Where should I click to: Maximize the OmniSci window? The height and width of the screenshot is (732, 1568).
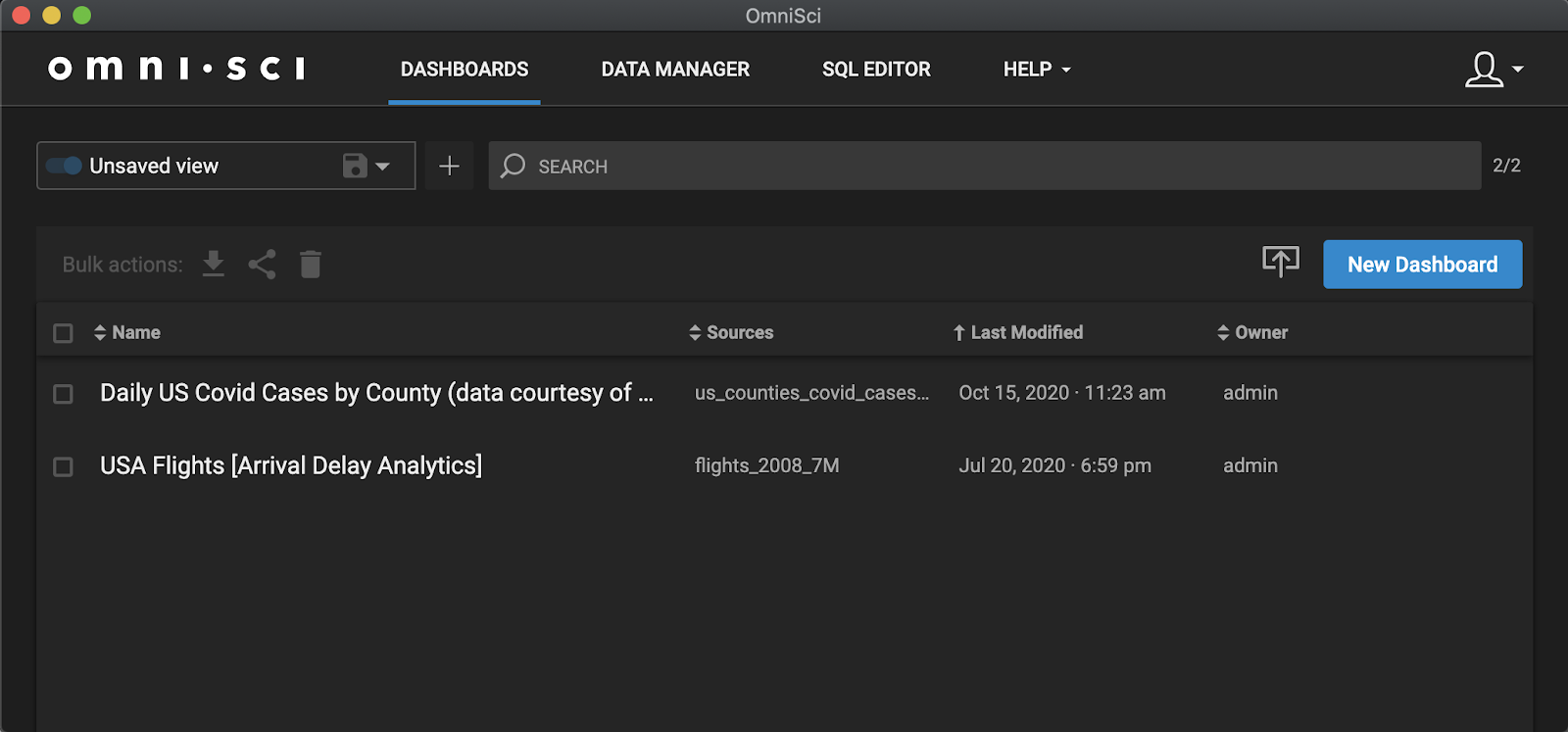[81, 15]
